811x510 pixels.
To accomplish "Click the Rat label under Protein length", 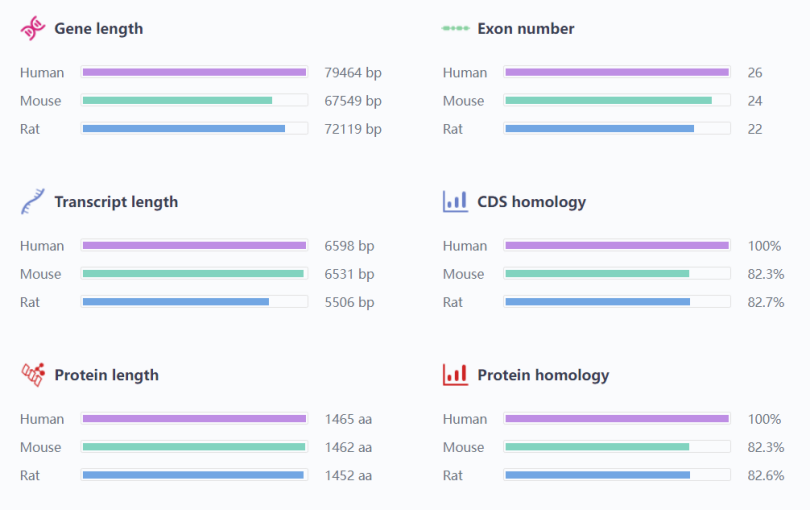I will coord(30,475).
